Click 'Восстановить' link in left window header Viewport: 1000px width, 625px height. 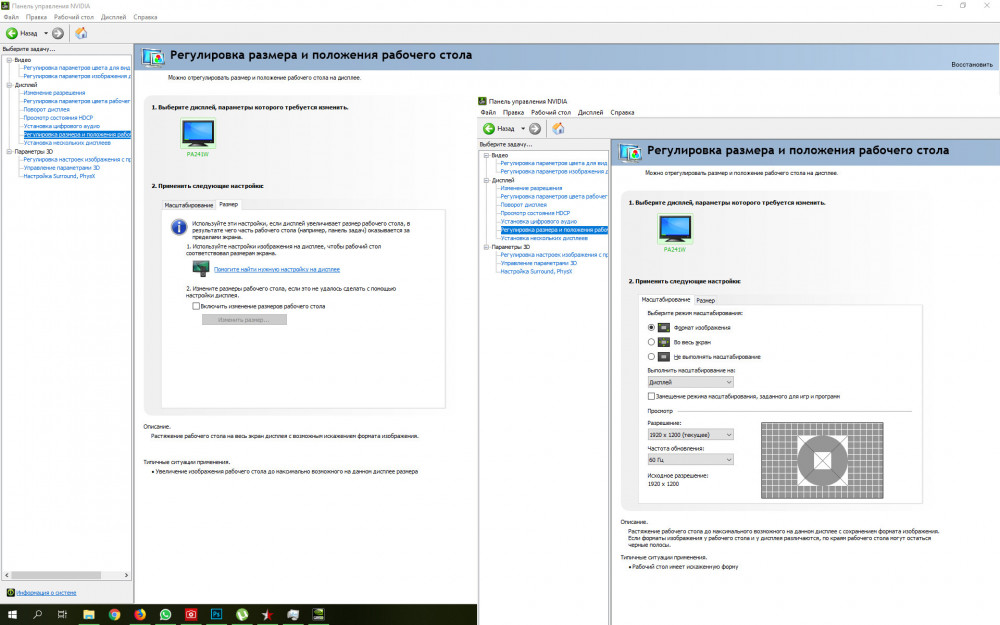972,64
